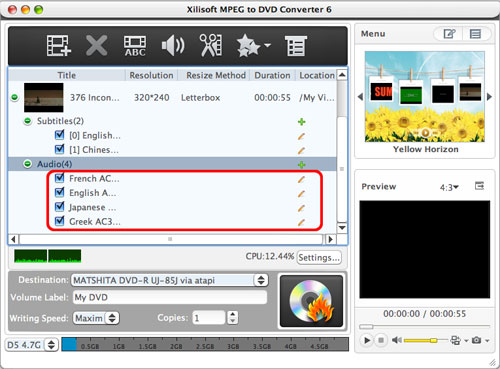Viewport: 500px width, 369px height.
Task: Uncheck the French AC audio track
Action: coord(60,178)
